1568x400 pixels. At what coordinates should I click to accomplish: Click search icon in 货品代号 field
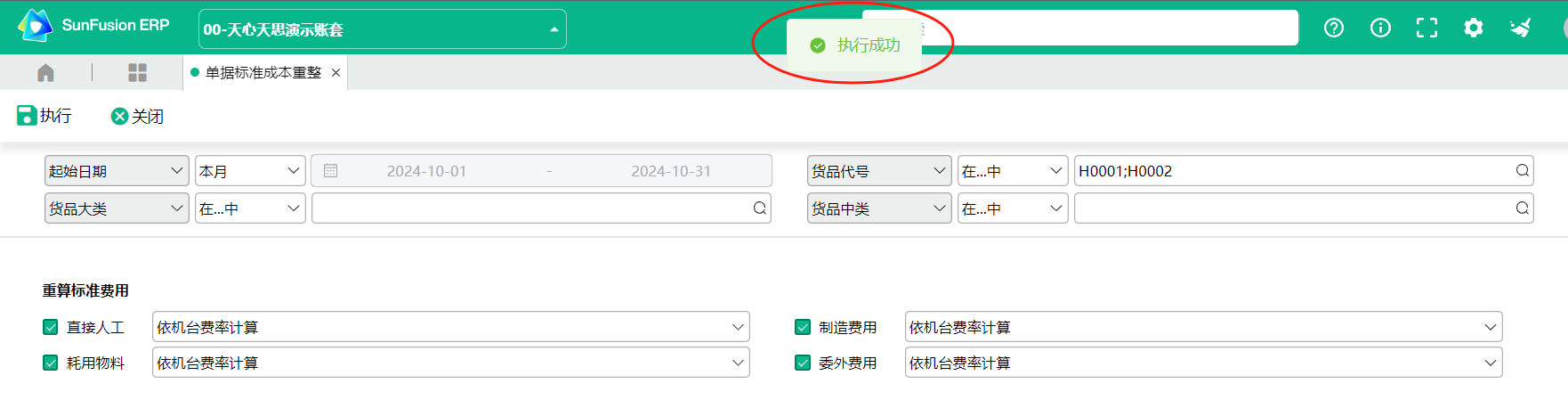click(x=1522, y=171)
